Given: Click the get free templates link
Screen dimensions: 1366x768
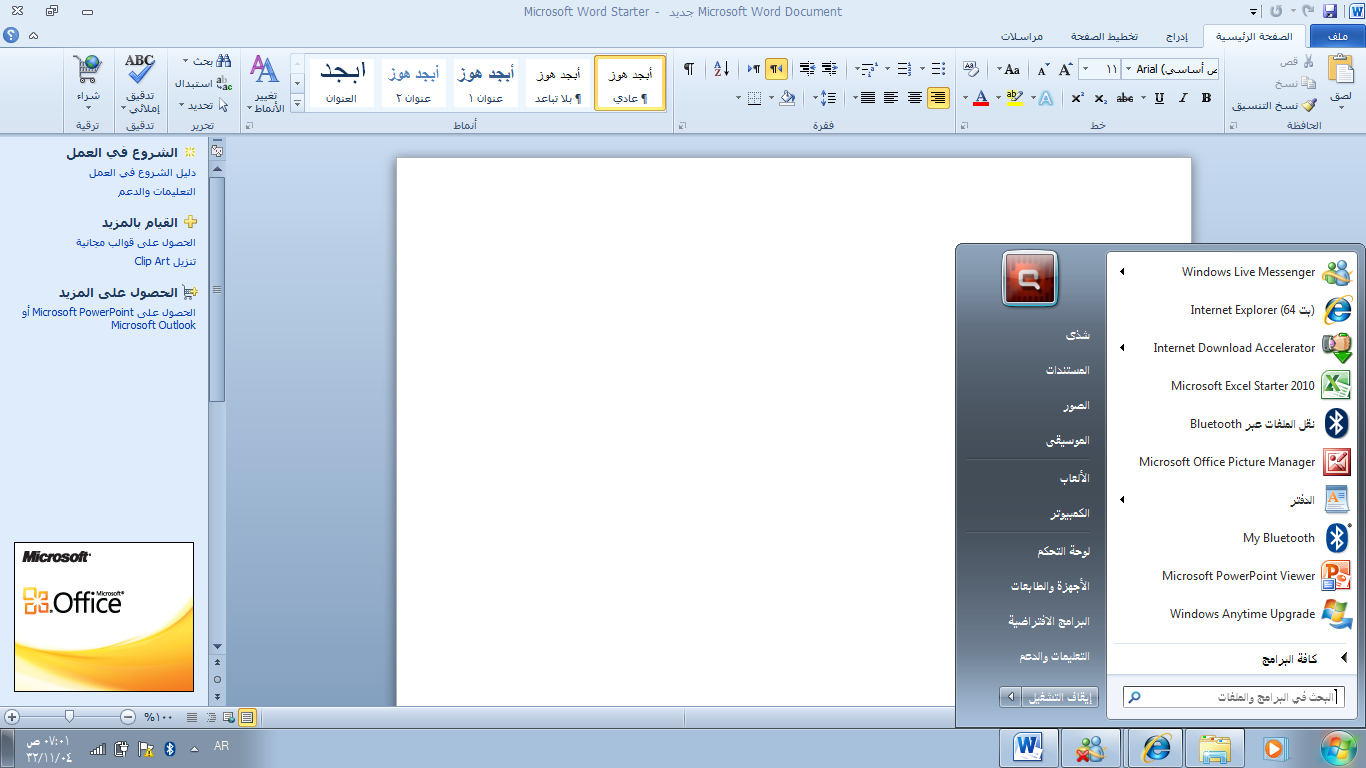Looking at the screenshot, I should 136,242.
